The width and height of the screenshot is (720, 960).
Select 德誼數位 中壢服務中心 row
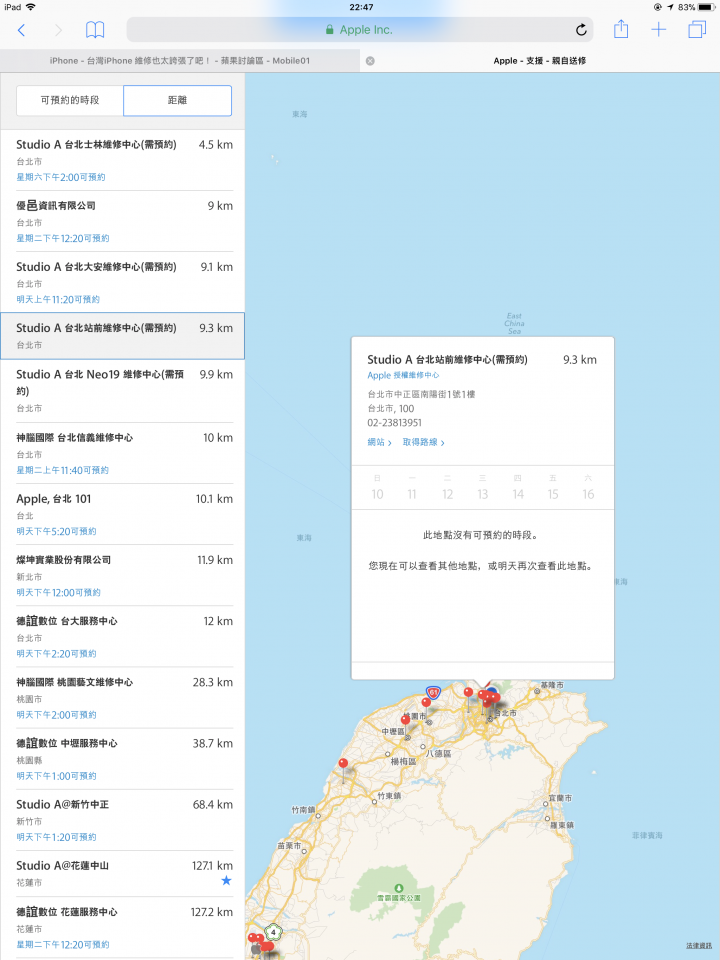tap(122, 759)
